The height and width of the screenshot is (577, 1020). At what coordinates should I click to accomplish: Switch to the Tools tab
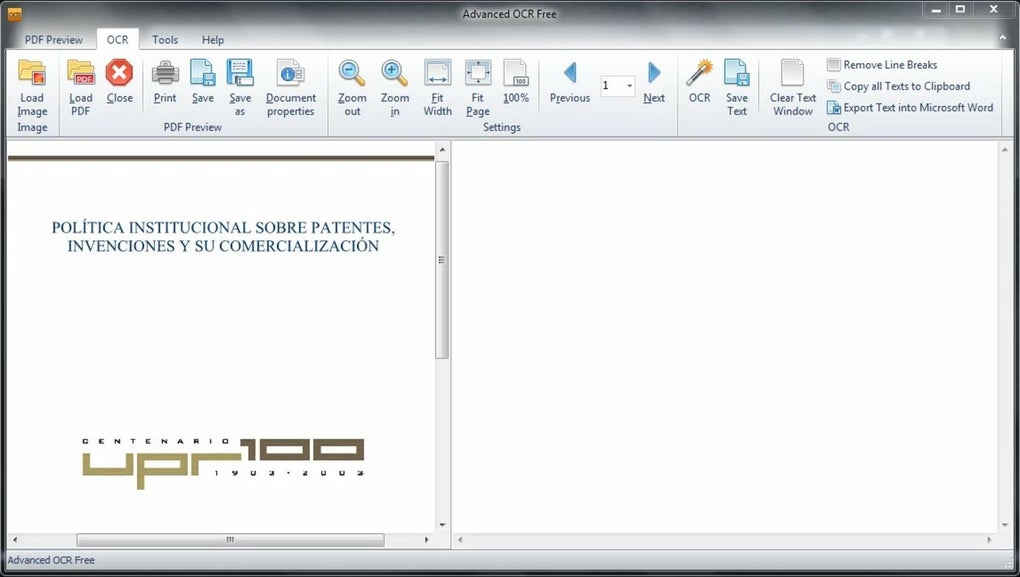pos(164,40)
